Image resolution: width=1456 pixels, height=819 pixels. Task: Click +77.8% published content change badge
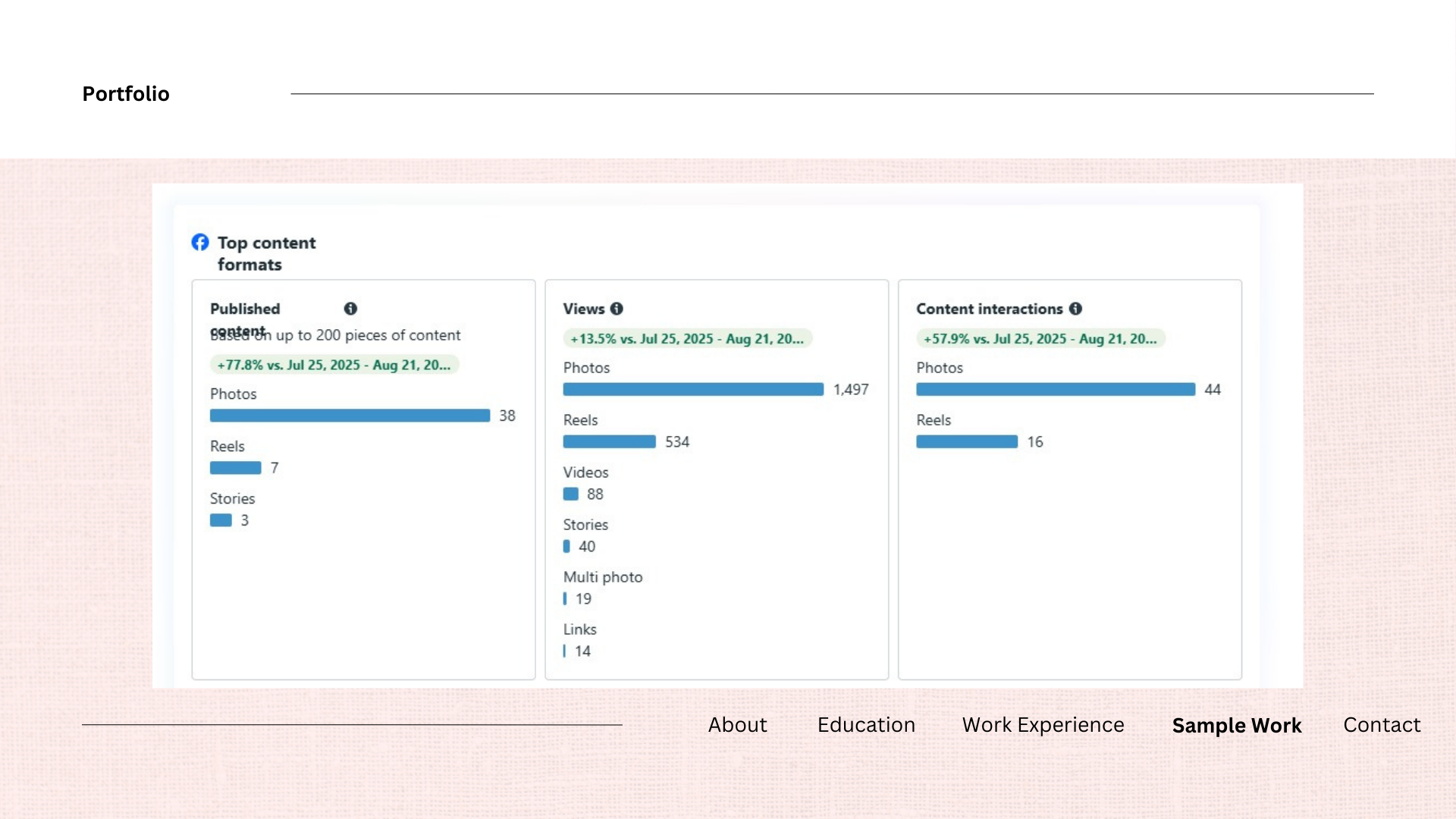click(334, 365)
